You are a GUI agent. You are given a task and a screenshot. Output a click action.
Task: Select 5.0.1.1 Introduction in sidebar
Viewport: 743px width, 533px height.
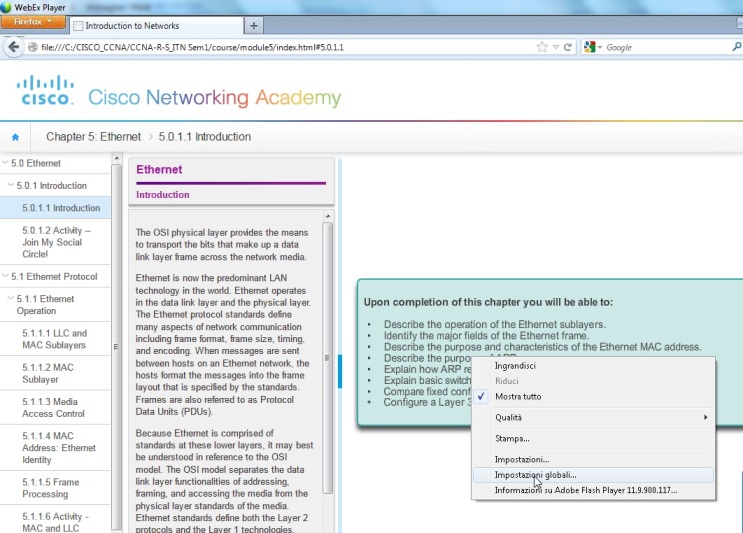point(55,208)
